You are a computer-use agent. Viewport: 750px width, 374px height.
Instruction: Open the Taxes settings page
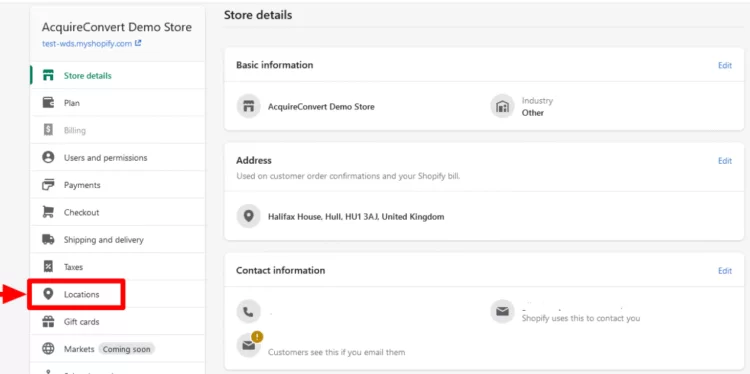pyautogui.click(x=118, y=267)
